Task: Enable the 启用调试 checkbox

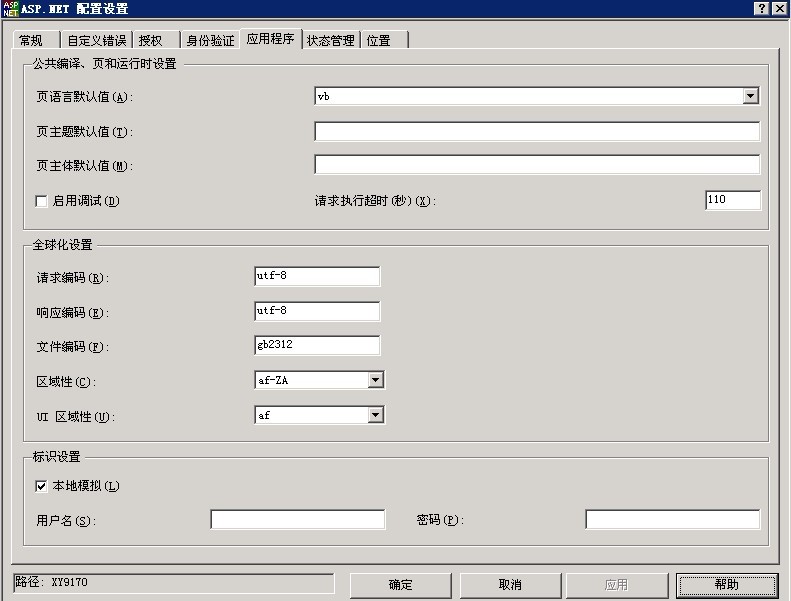Action: click(x=41, y=201)
